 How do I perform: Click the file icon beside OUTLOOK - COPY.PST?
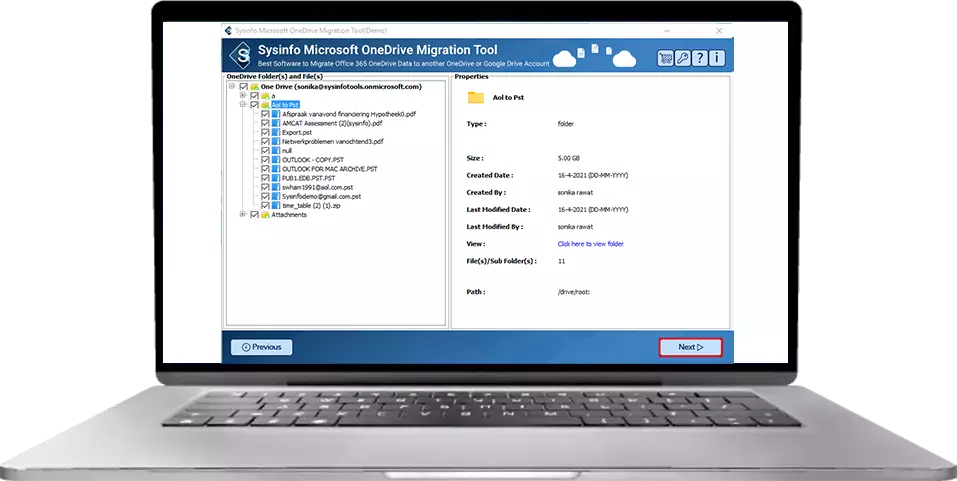tap(276, 160)
